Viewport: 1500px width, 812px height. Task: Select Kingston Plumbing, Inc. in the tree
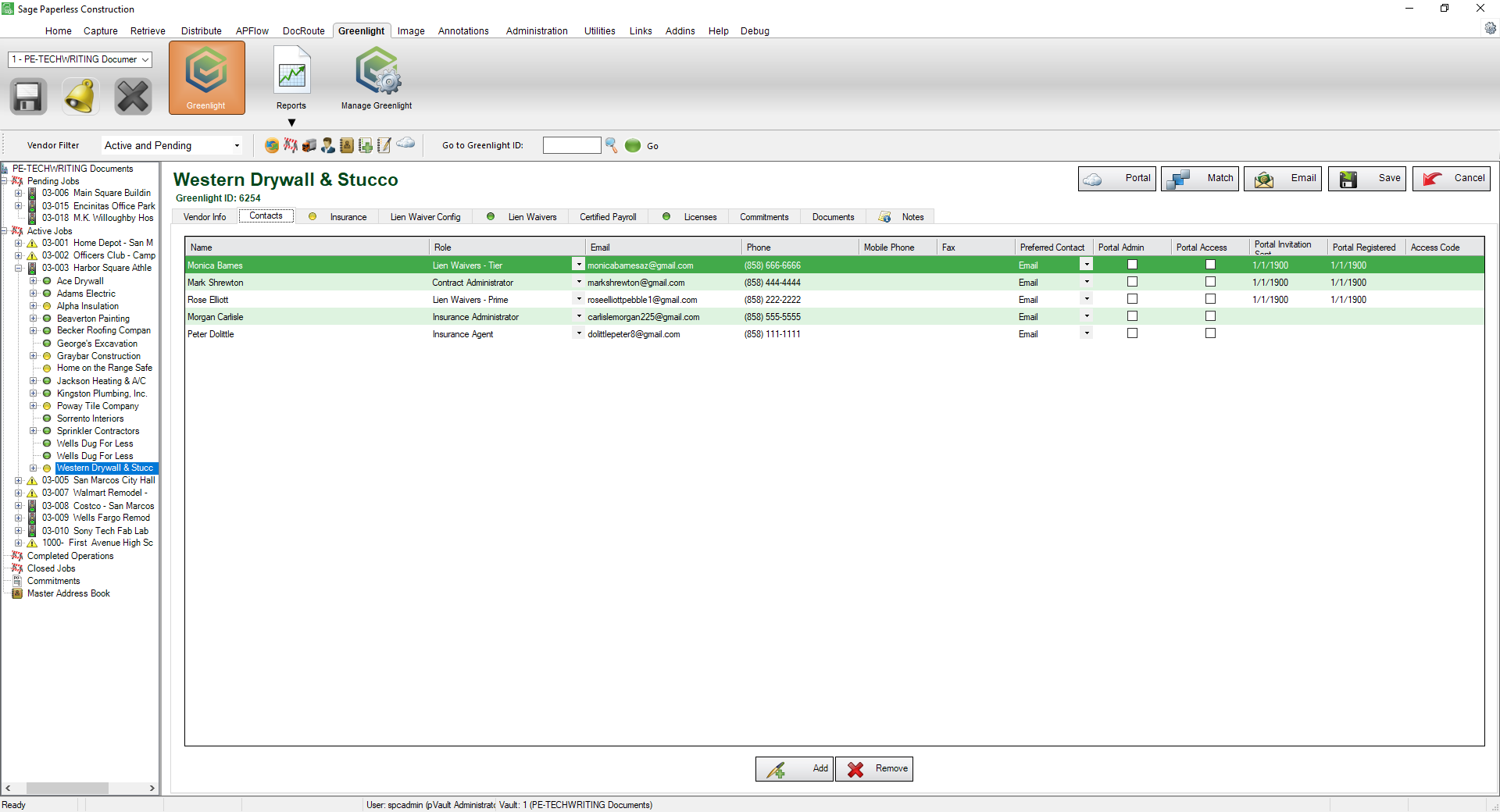point(102,394)
